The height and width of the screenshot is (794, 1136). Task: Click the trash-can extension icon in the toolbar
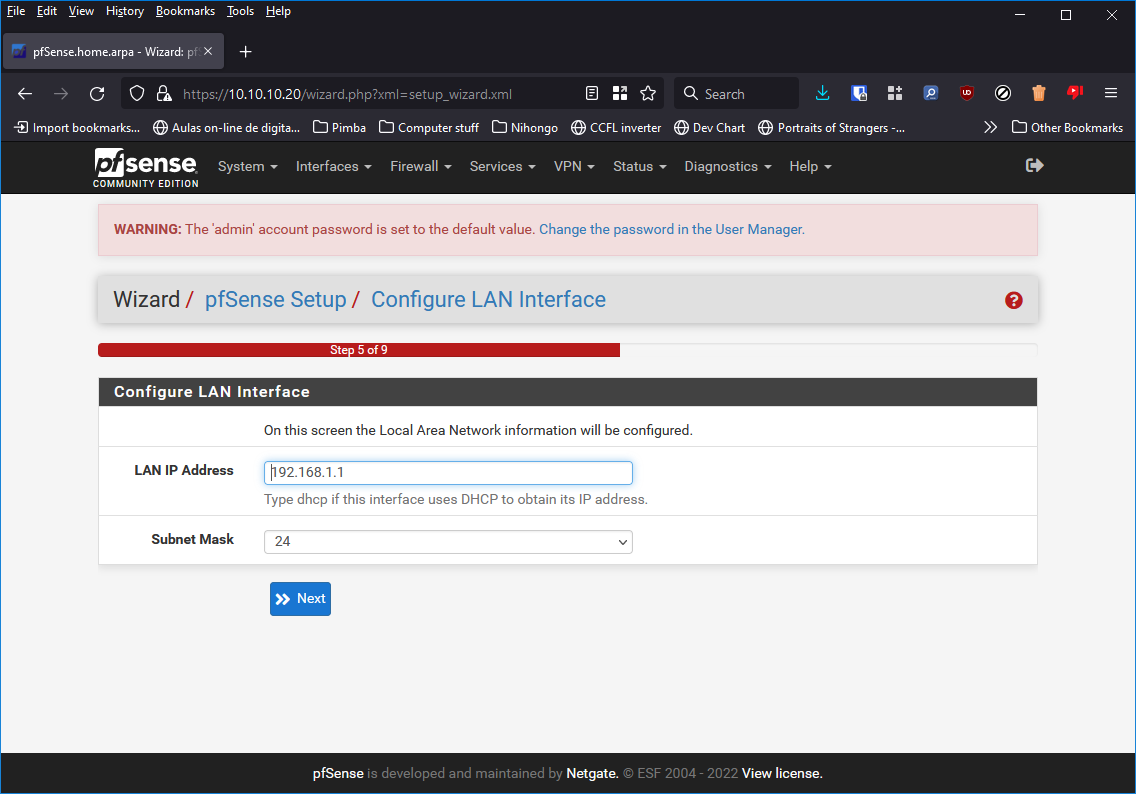pyautogui.click(x=1038, y=93)
